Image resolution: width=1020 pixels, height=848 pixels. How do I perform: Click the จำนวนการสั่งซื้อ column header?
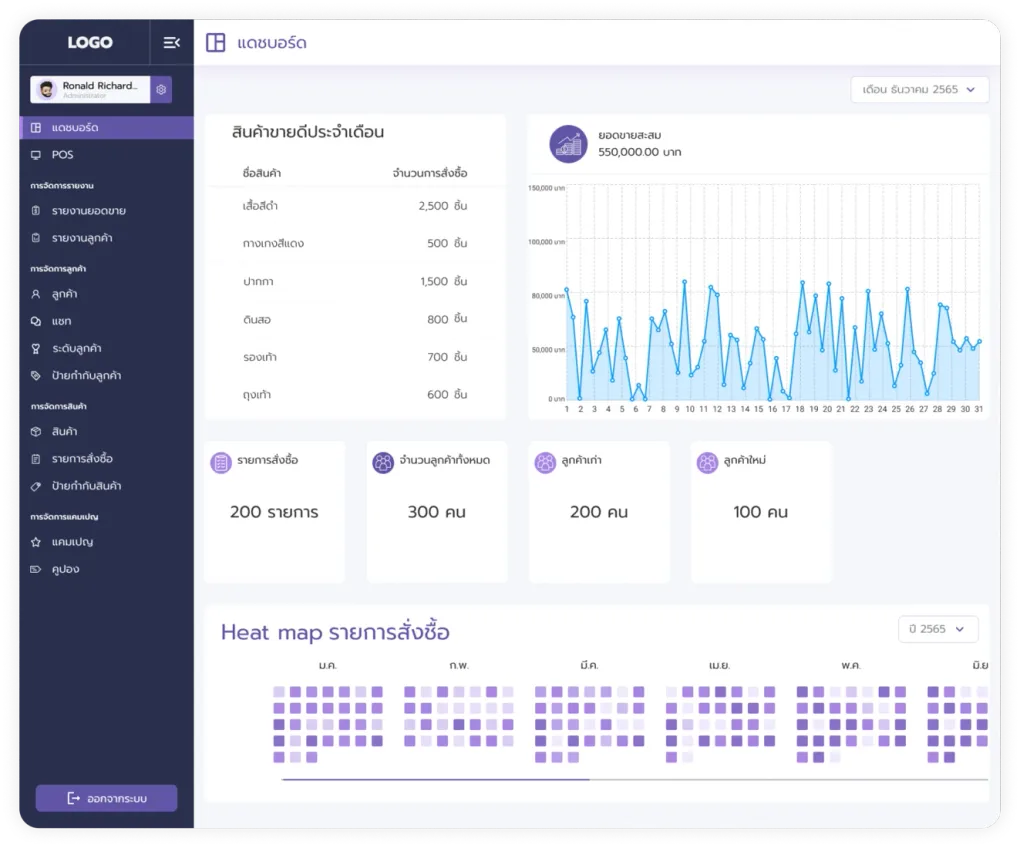click(x=430, y=173)
